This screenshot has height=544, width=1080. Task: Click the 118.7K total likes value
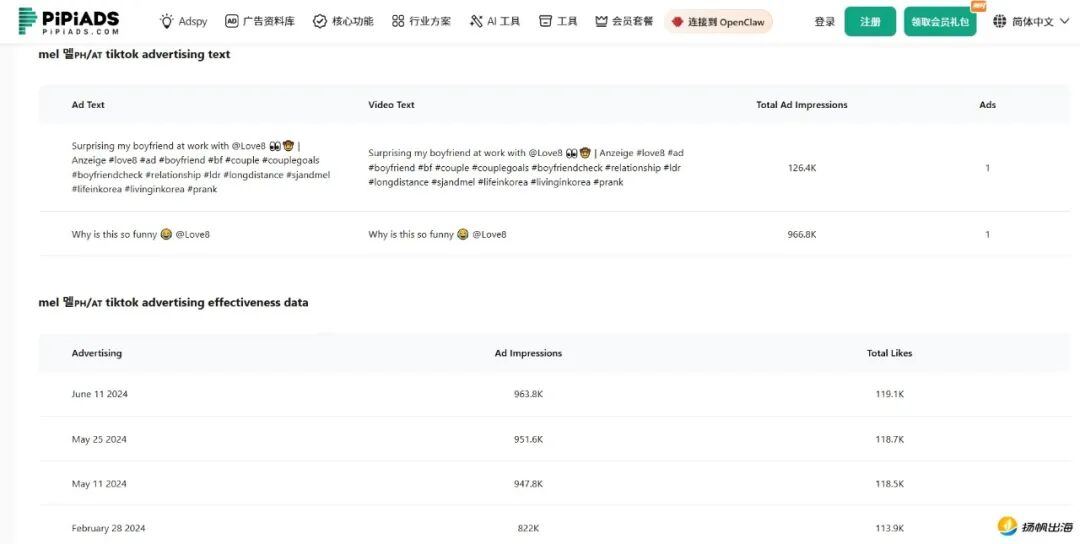point(889,439)
